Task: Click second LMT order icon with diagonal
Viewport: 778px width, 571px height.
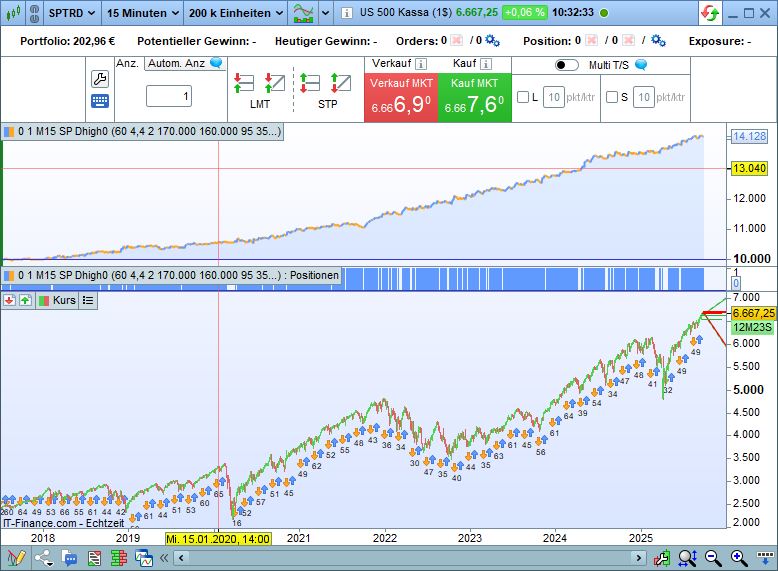Action: (x=275, y=83)
